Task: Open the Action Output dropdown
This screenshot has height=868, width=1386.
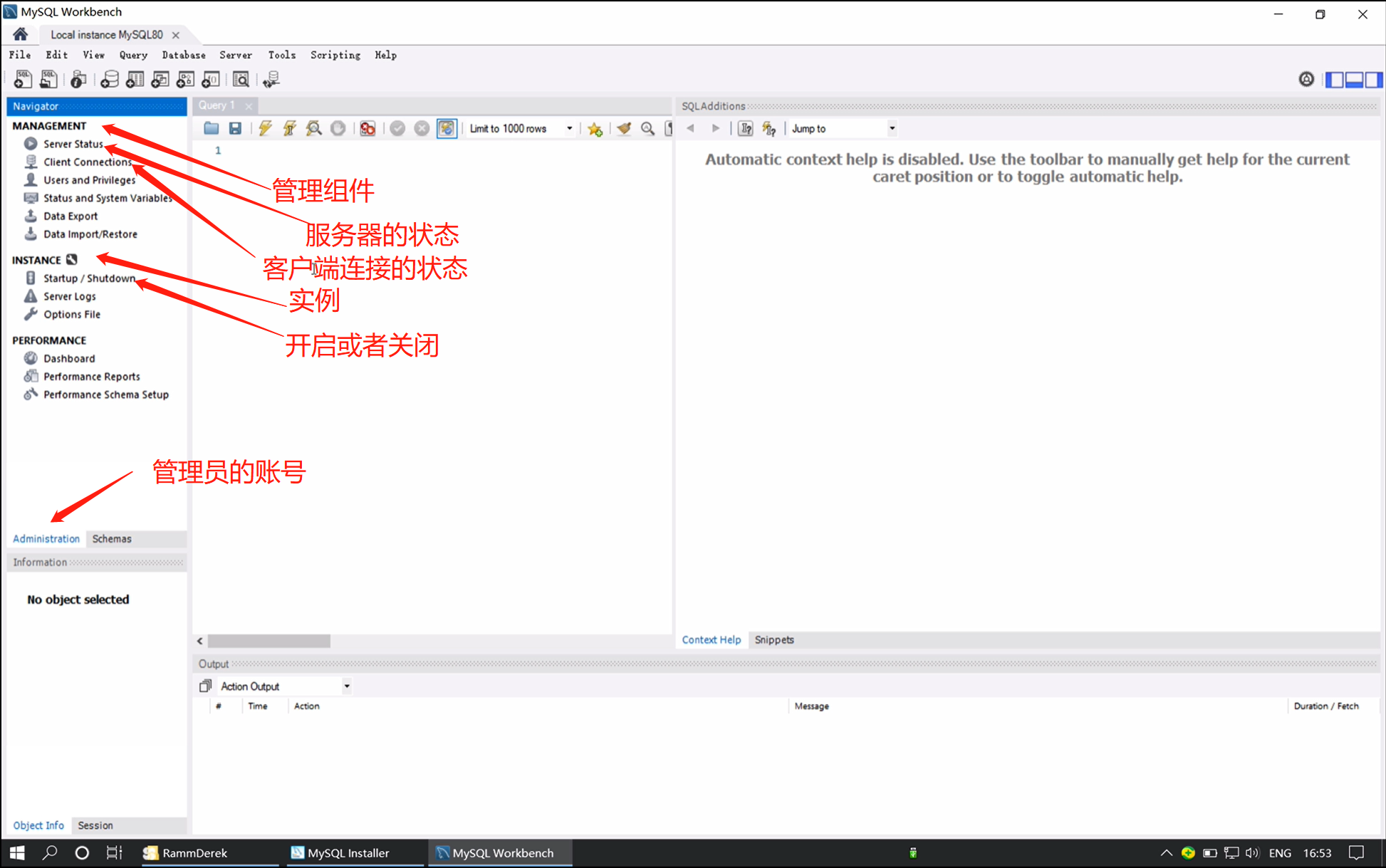Action: 346,686
